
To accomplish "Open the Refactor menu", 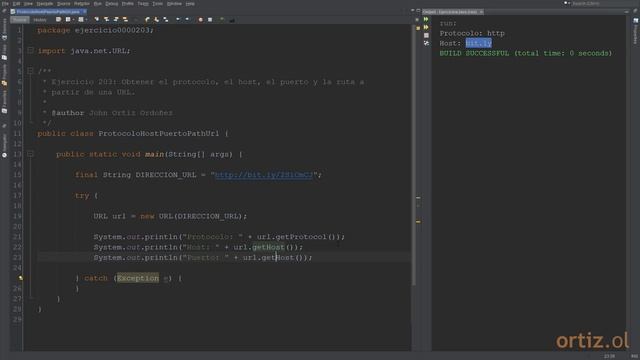I will [82, 4].
